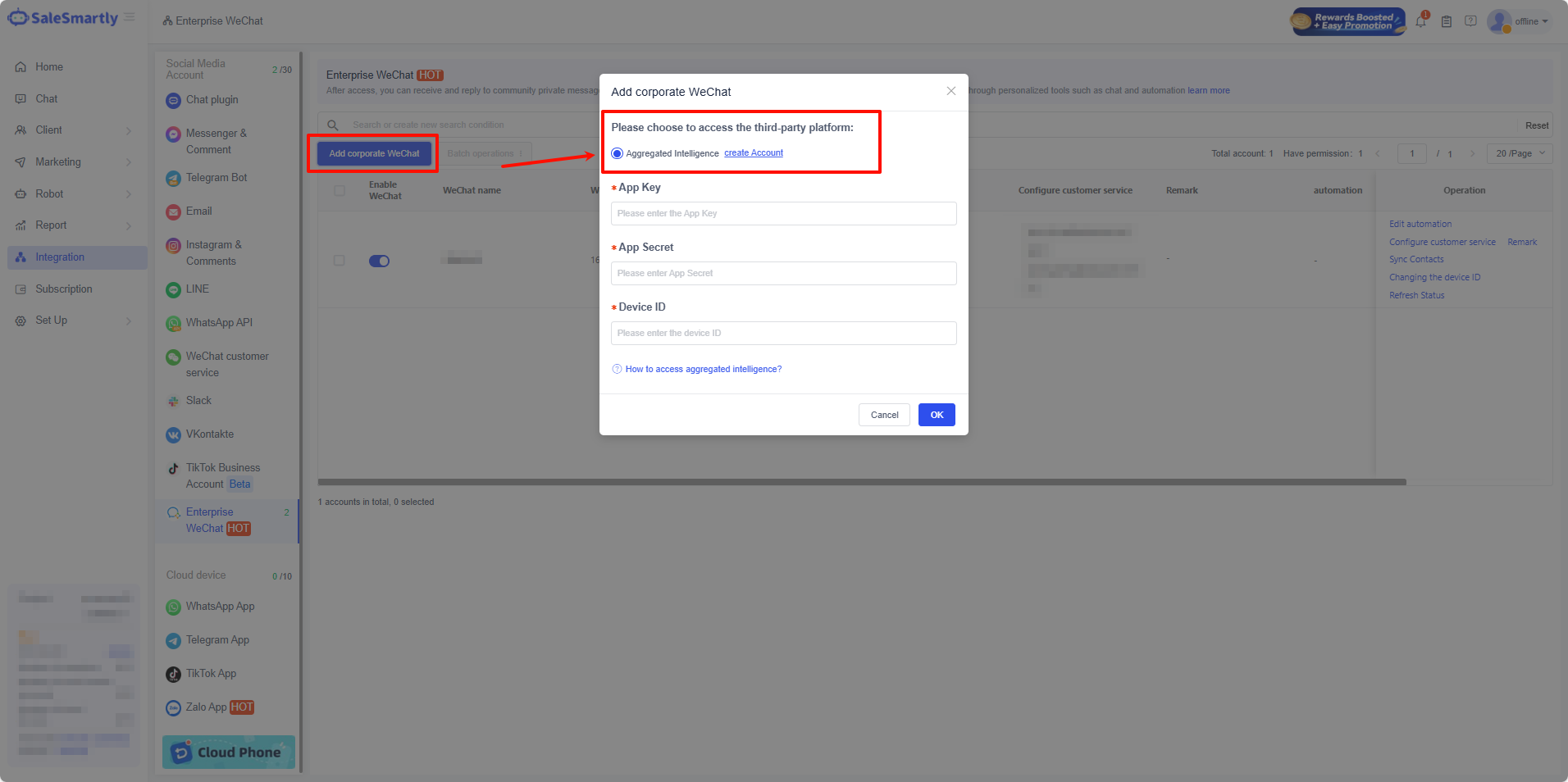The height and width of the screenshot is (782, 1568).
Task: Check the WeChat account row checkbox
Action: [x=340, y=260]
